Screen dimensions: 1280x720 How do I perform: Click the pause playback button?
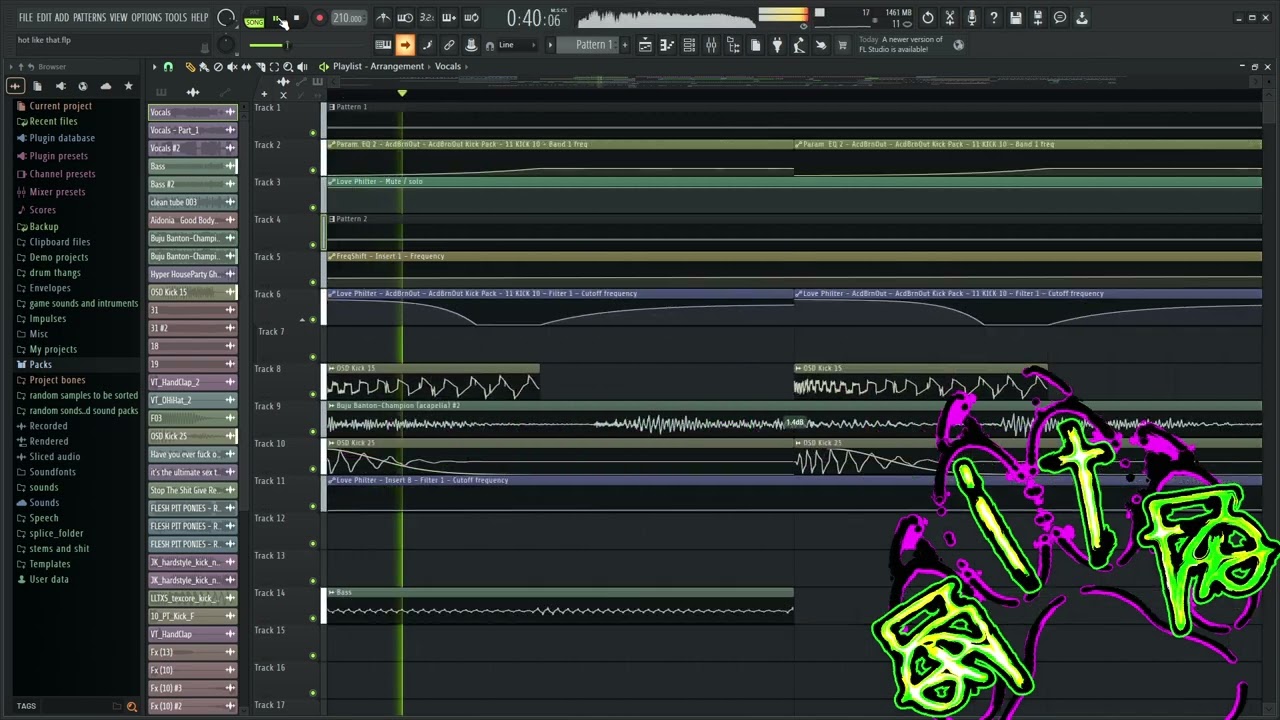click(276, 18)
